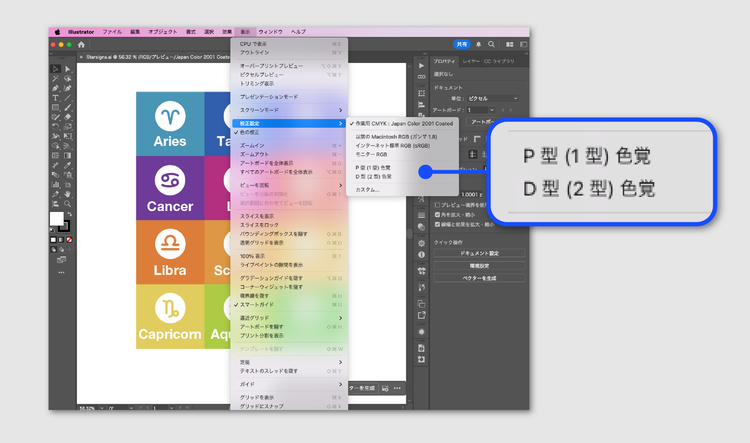The width and height of the screenshot is (750, 443).
Task: Choose the Lasso tool
Action: (67, 78)
